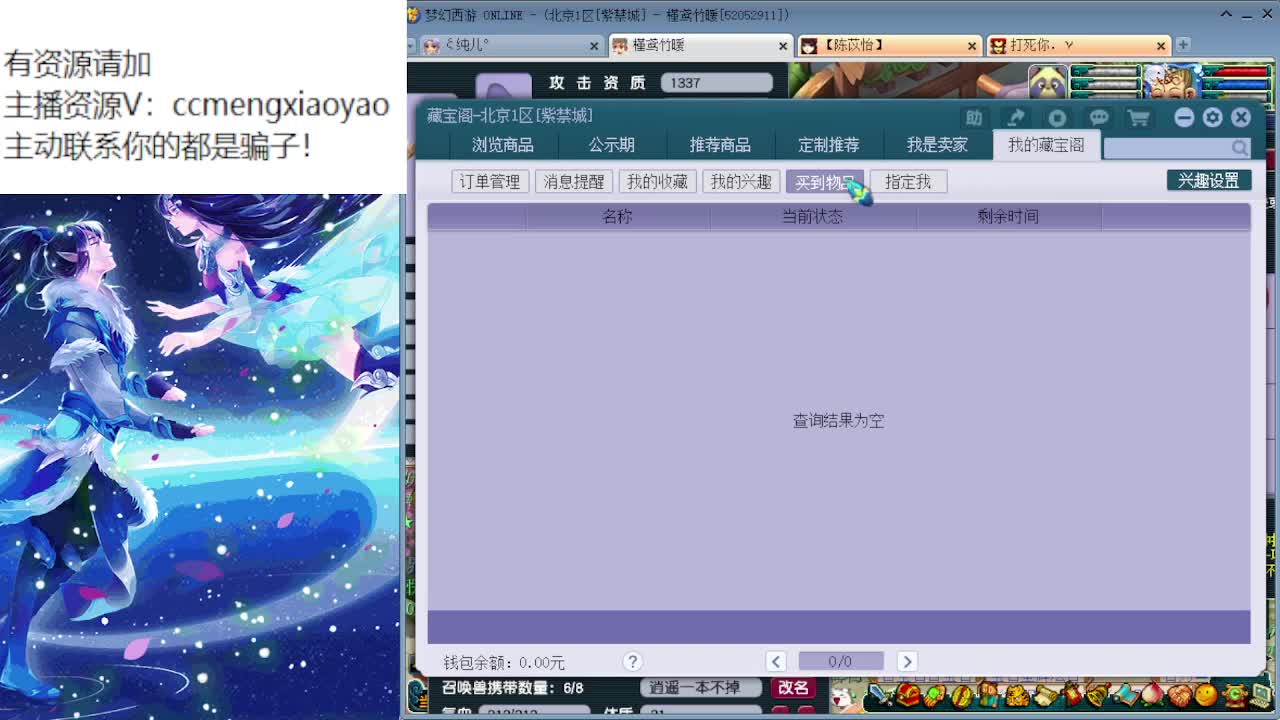Open the 公示期 tab
Viewport: 1280px width, 720px height.
[x=611, y=145]
